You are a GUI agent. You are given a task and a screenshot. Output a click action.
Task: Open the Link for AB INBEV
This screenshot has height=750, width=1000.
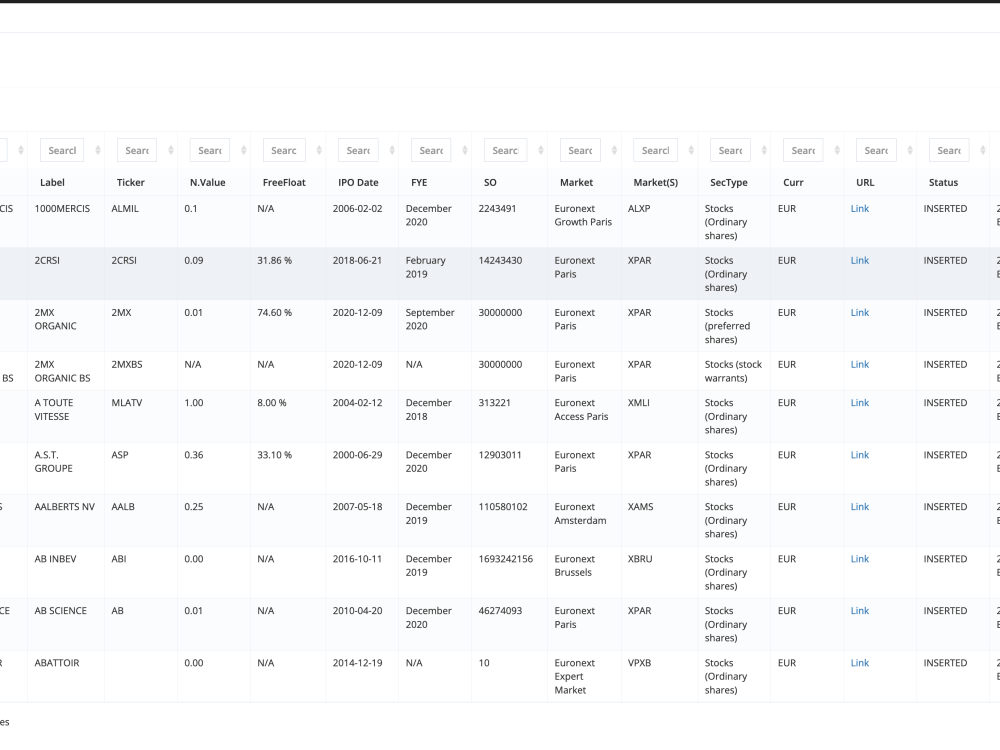(x=860, y=559)
